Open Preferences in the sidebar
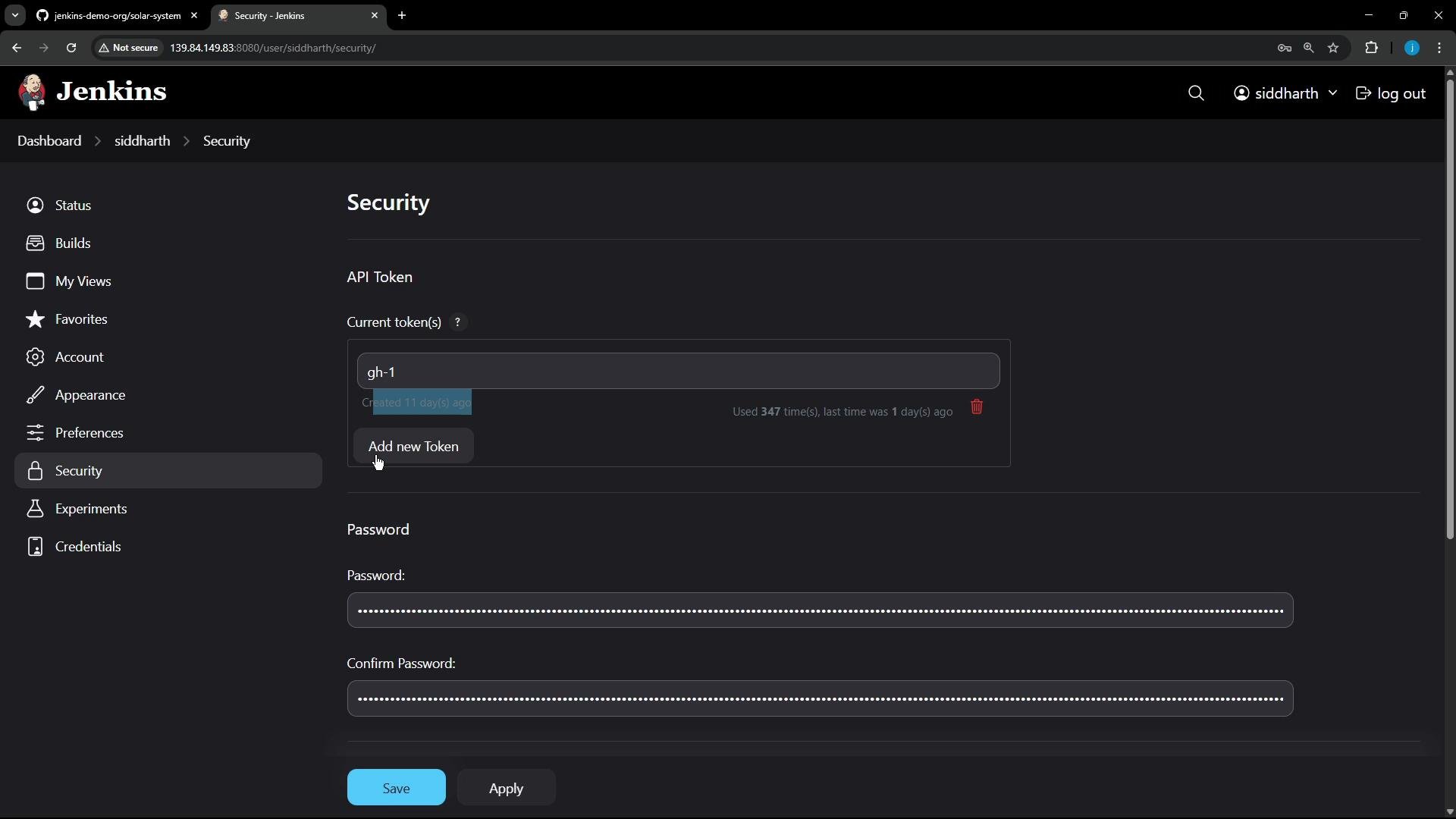Image resolution: width=1456 pixels, height=819 pixels. tap(168, 433)
